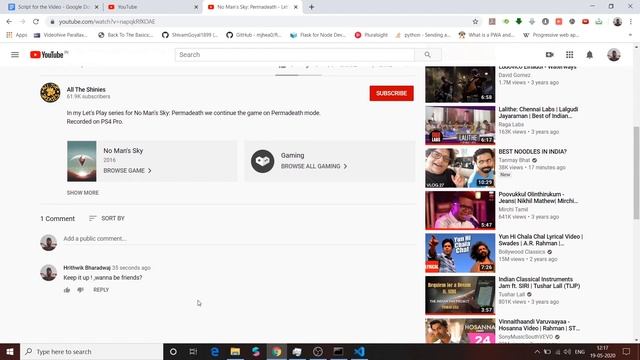Switch to the Script for the Video tab
The image size is (640, 360).
[53, 7]
